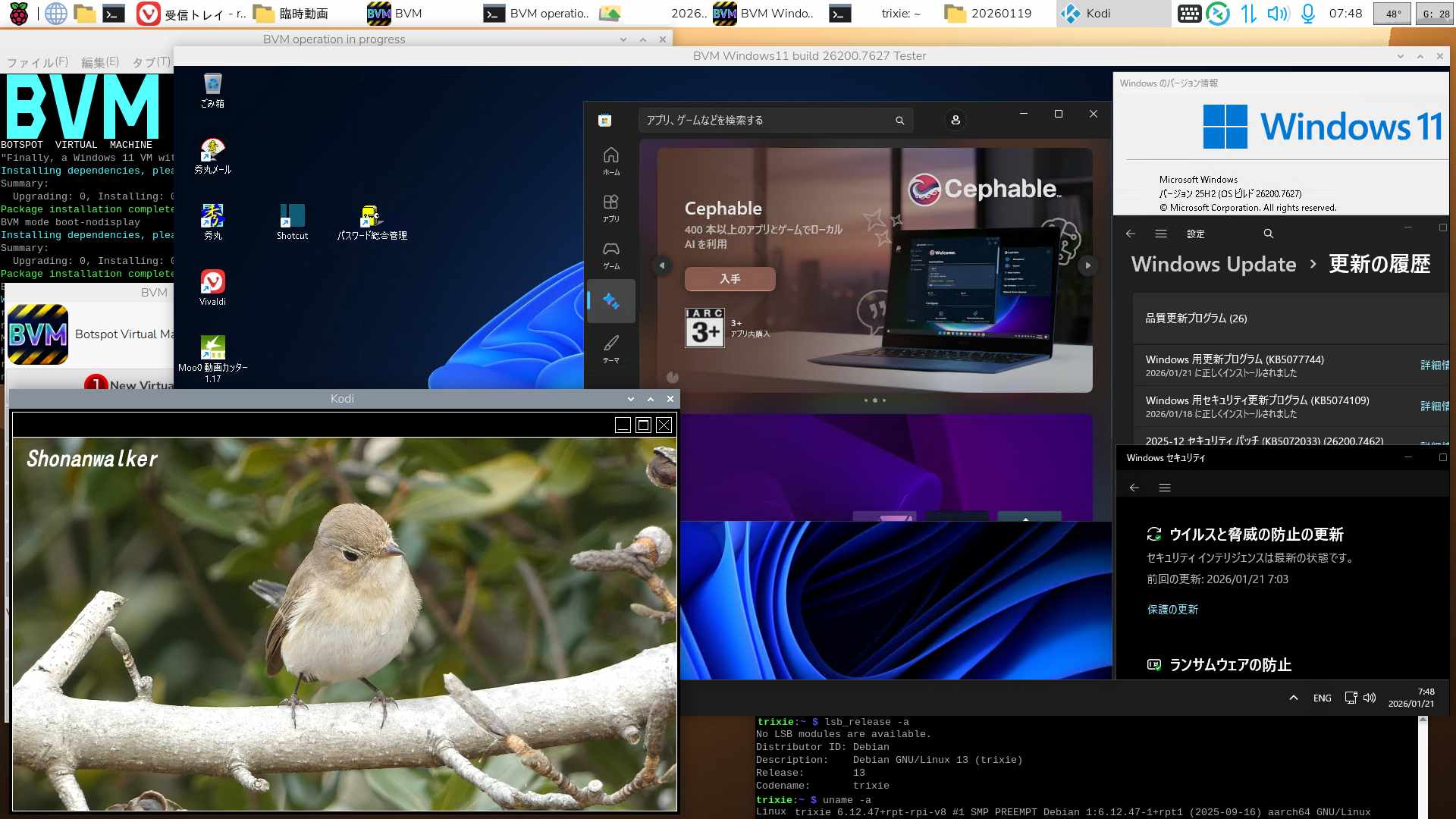The width and height of the screenshot is (1456, 819).
Task: Expand hidden system tray icons chevron
Action: tap(1293, 698)
